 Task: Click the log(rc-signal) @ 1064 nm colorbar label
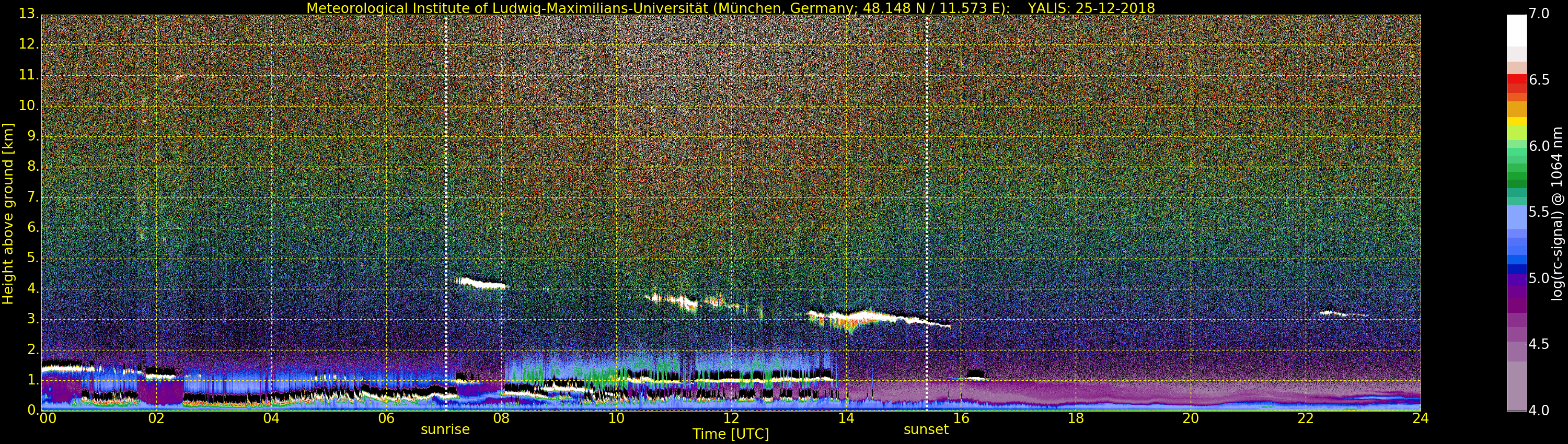click(x=1557, y=214)
